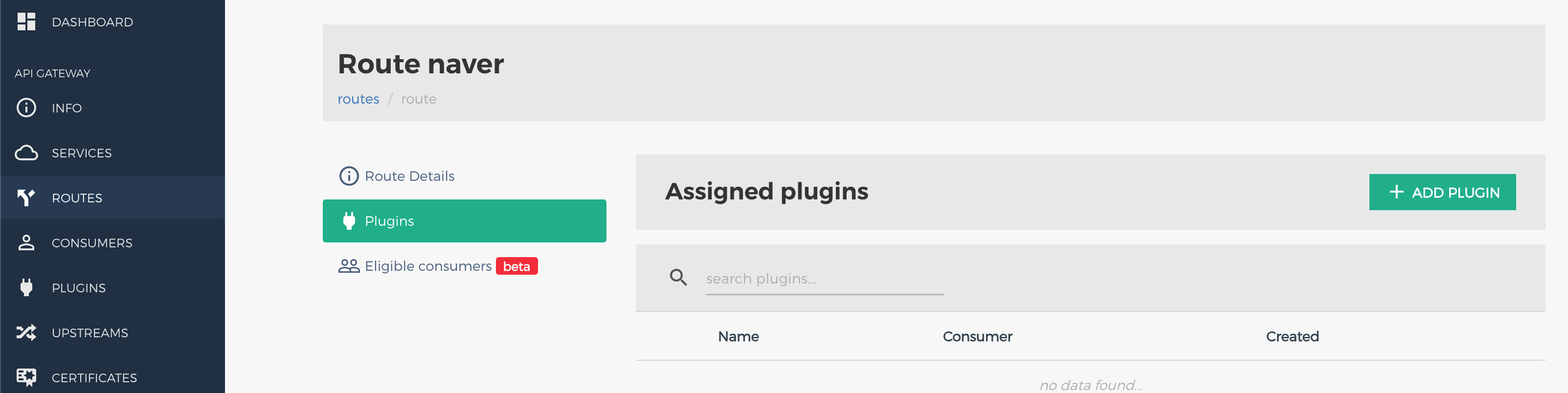This screenshot has height=393, width=1568.
Task: Focus the search plugins input field
Action: click(x=824, y=279)
